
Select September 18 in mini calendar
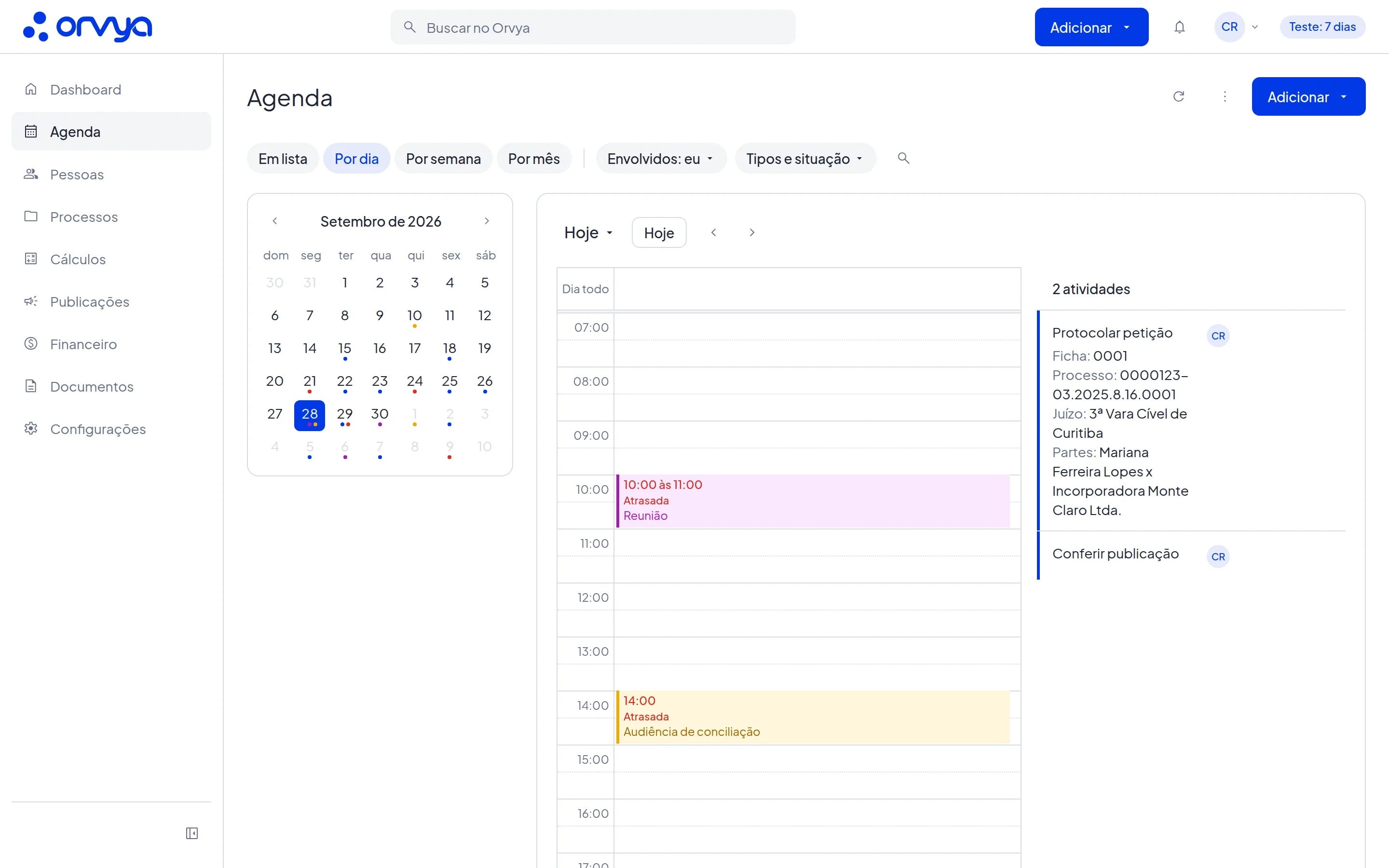449,350
